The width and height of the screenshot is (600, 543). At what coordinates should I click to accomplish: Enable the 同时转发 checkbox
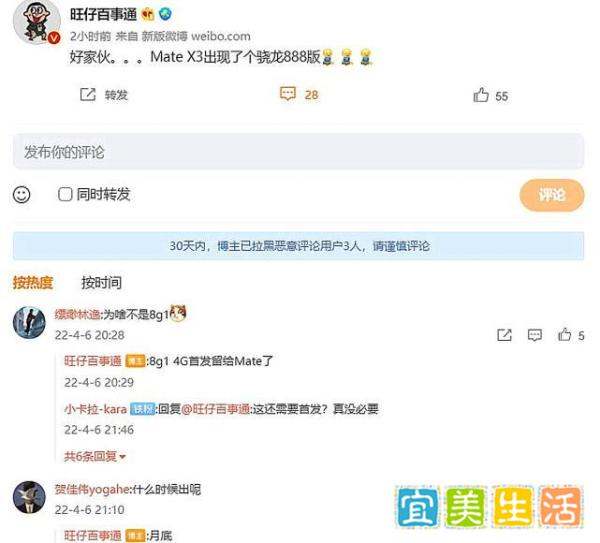tap(65, 194)
